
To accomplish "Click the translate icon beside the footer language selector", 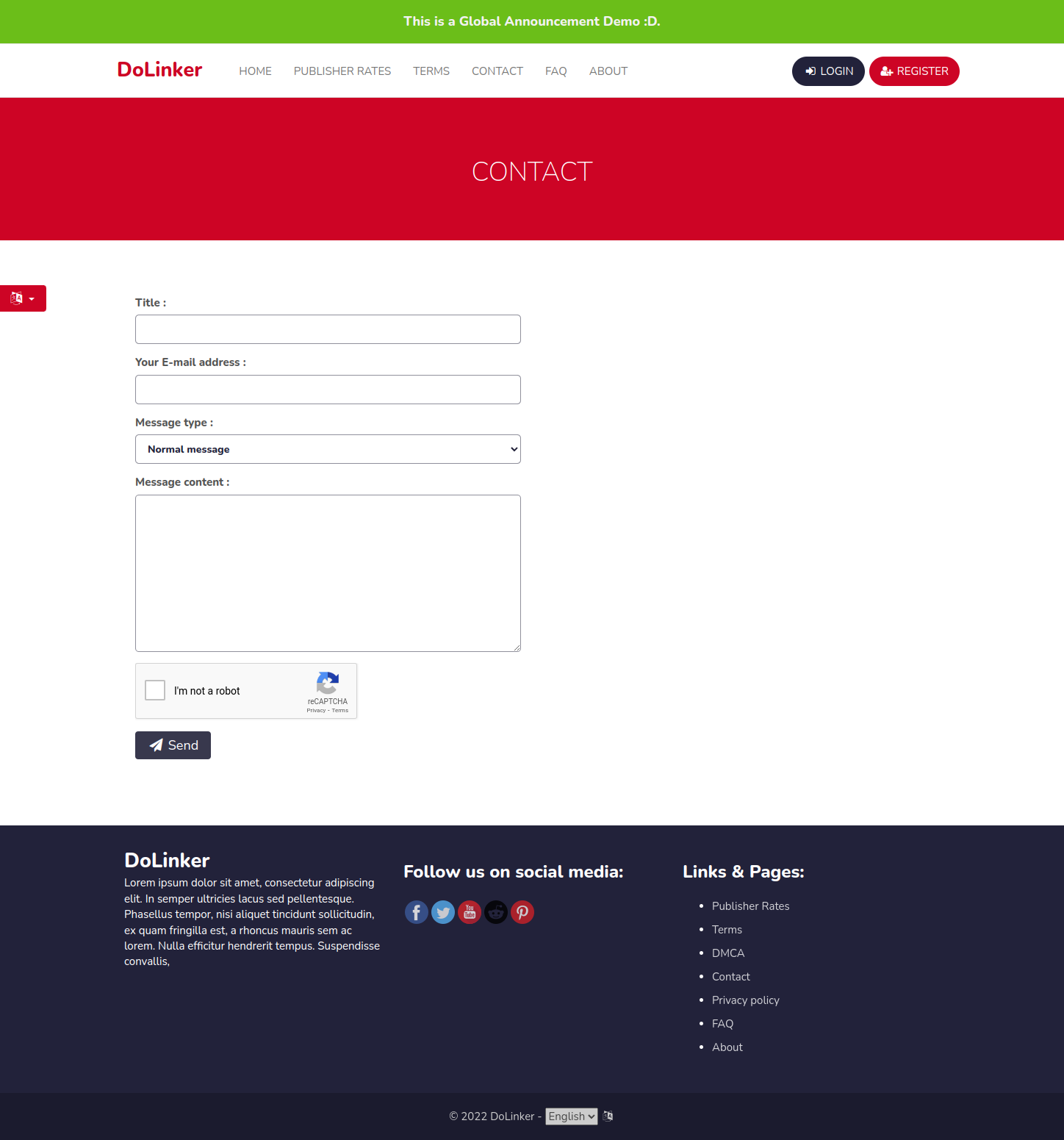I will click(x=607, y=1116).
